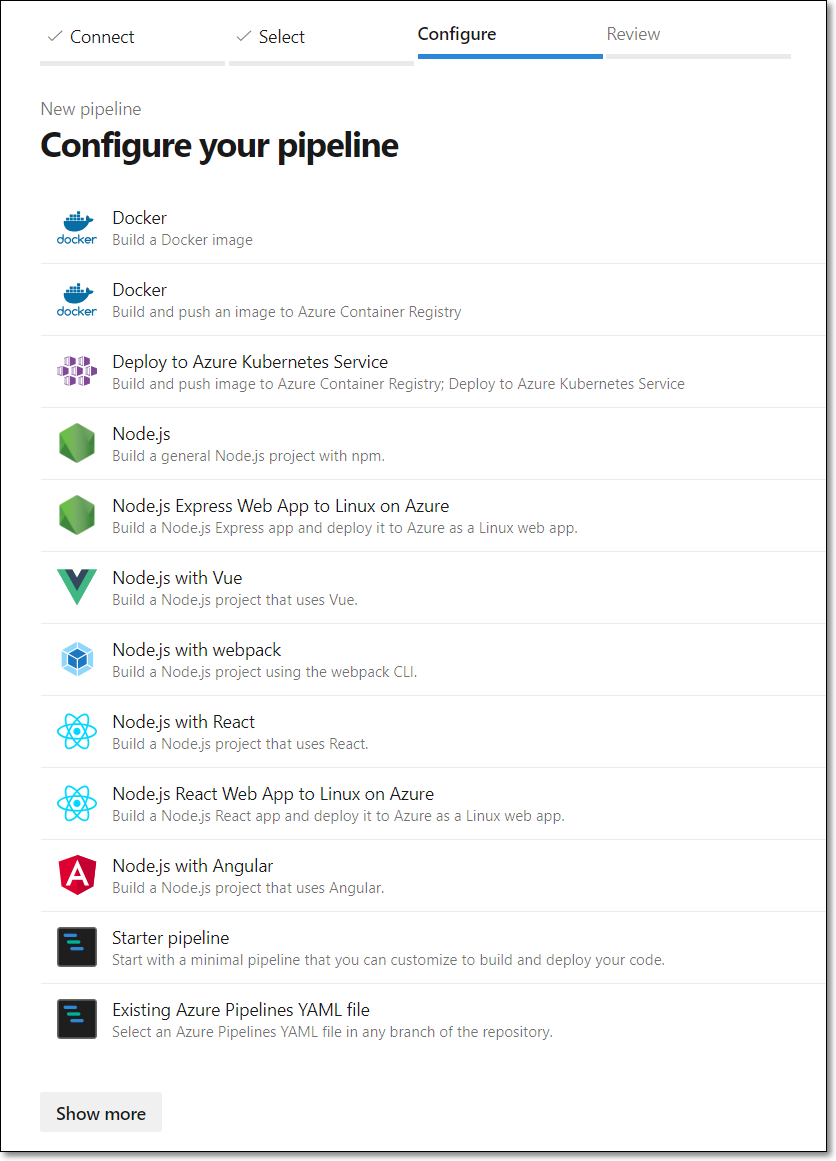Click 'Build a Node.js project that uses React.'

point(240,743)
